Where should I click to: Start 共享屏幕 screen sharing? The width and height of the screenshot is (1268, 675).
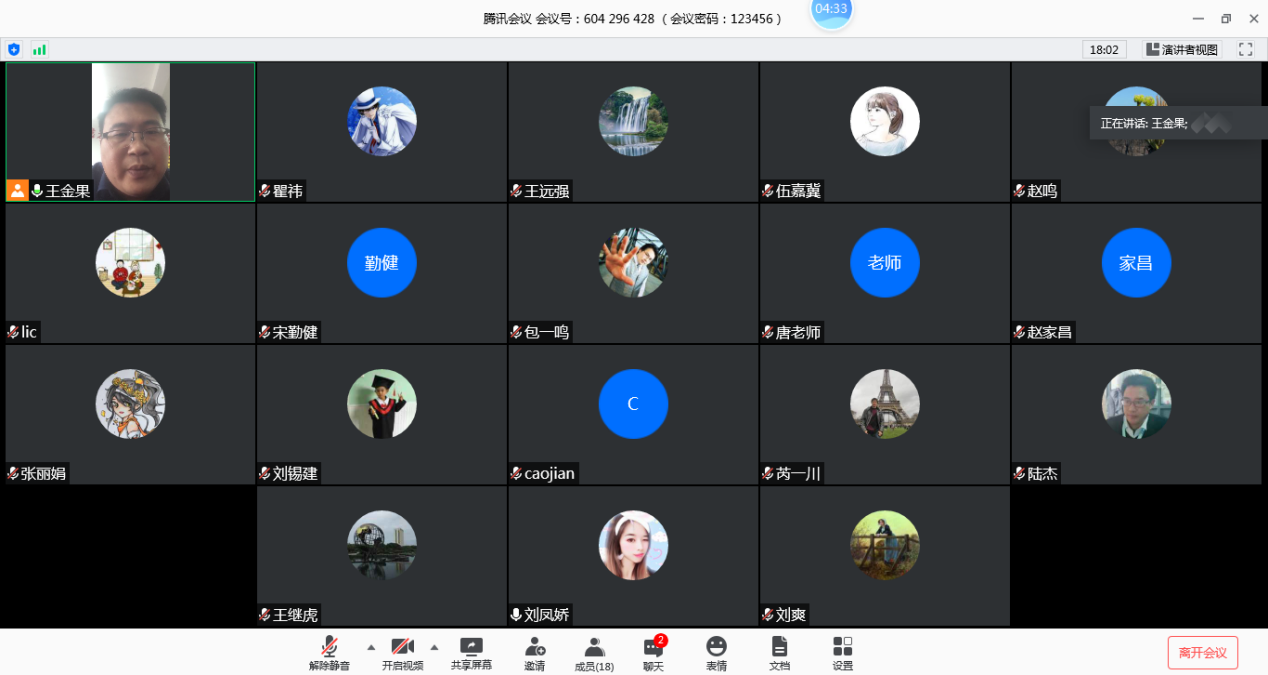click(471, 652)
